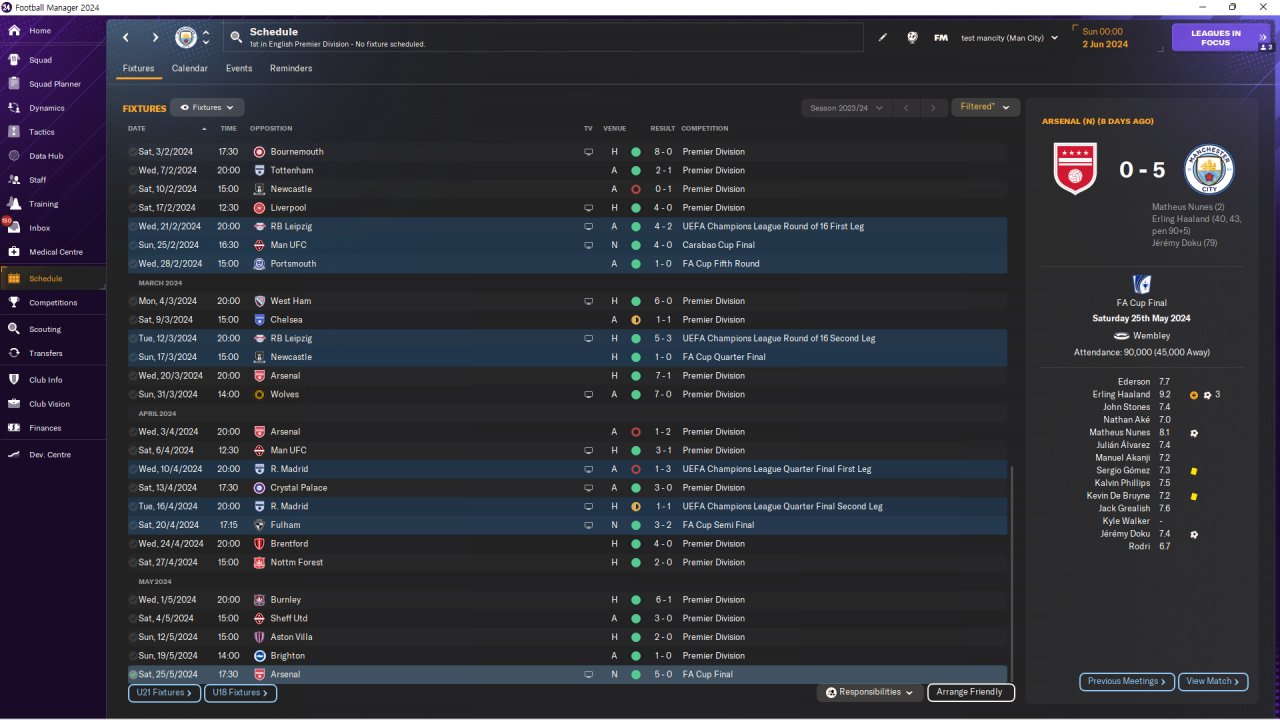The height and width of the screenshot is (720, 1280).
Task: Open Ederson from the player ratings list
Action: (1134, 382)
